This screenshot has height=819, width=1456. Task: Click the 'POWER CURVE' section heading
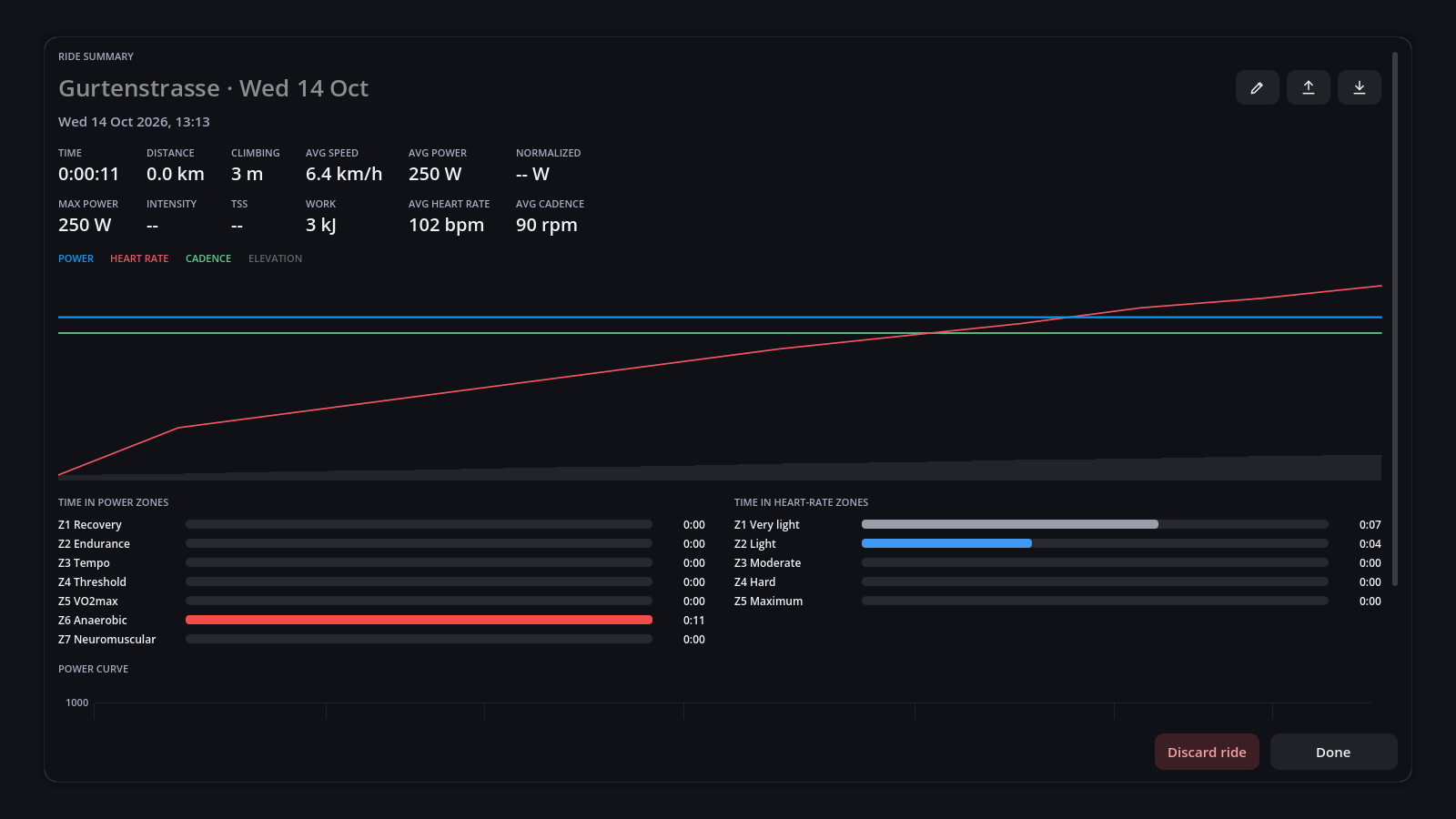tap(93, 669)
